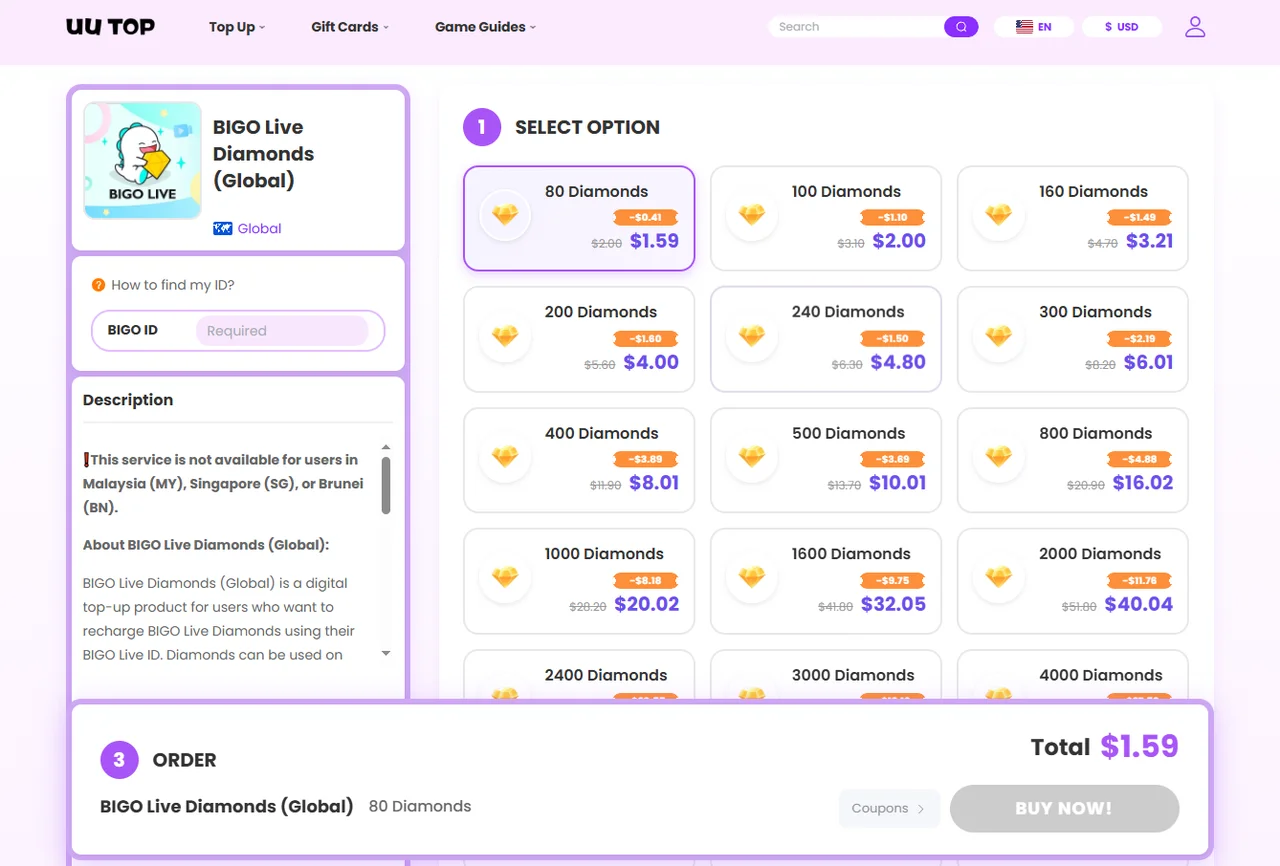The width and height of the screenshot is (1280, 866).
Task: Click the $1.59 price on 80 Diamonds
Action: click(x=654, y=241)
